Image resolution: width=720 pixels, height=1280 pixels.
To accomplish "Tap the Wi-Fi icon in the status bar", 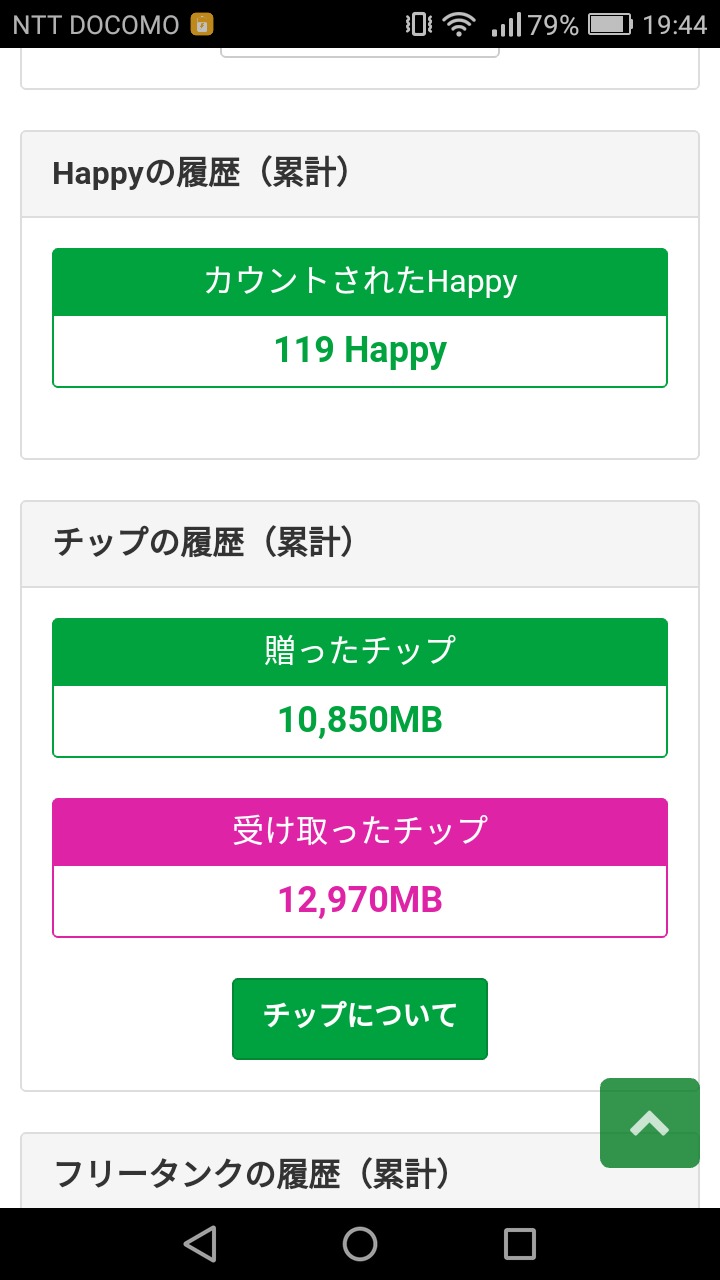I will click(x=459, y=25).
